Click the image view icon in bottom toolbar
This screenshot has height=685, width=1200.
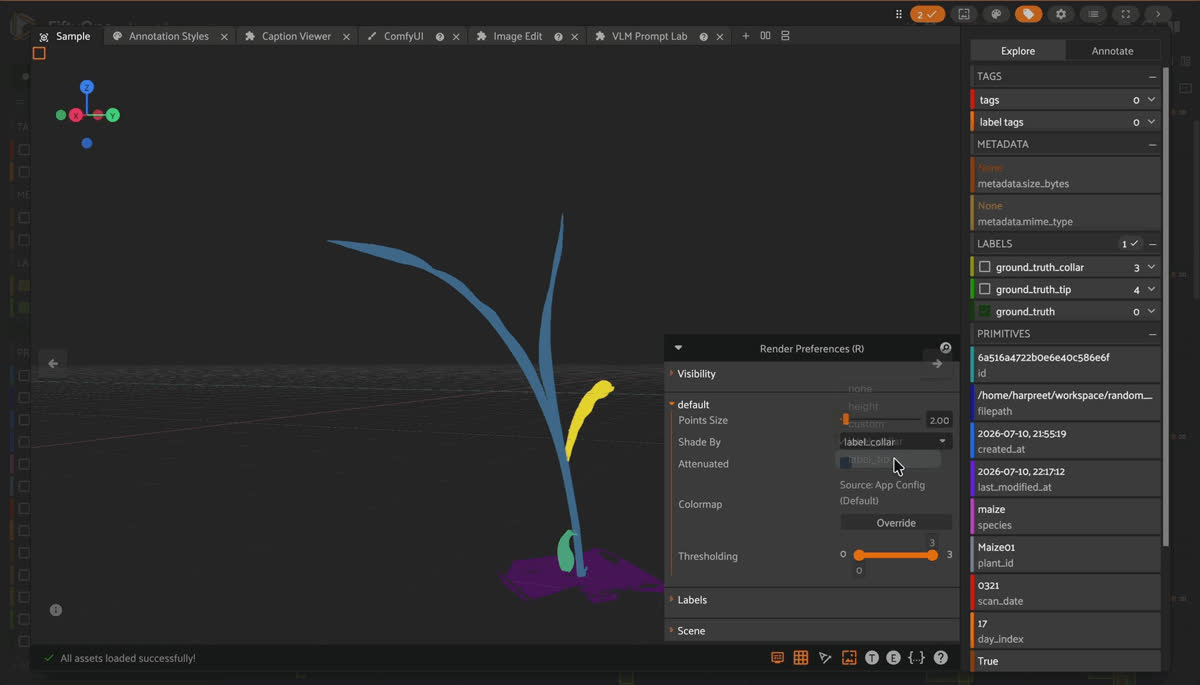(849, 657)
